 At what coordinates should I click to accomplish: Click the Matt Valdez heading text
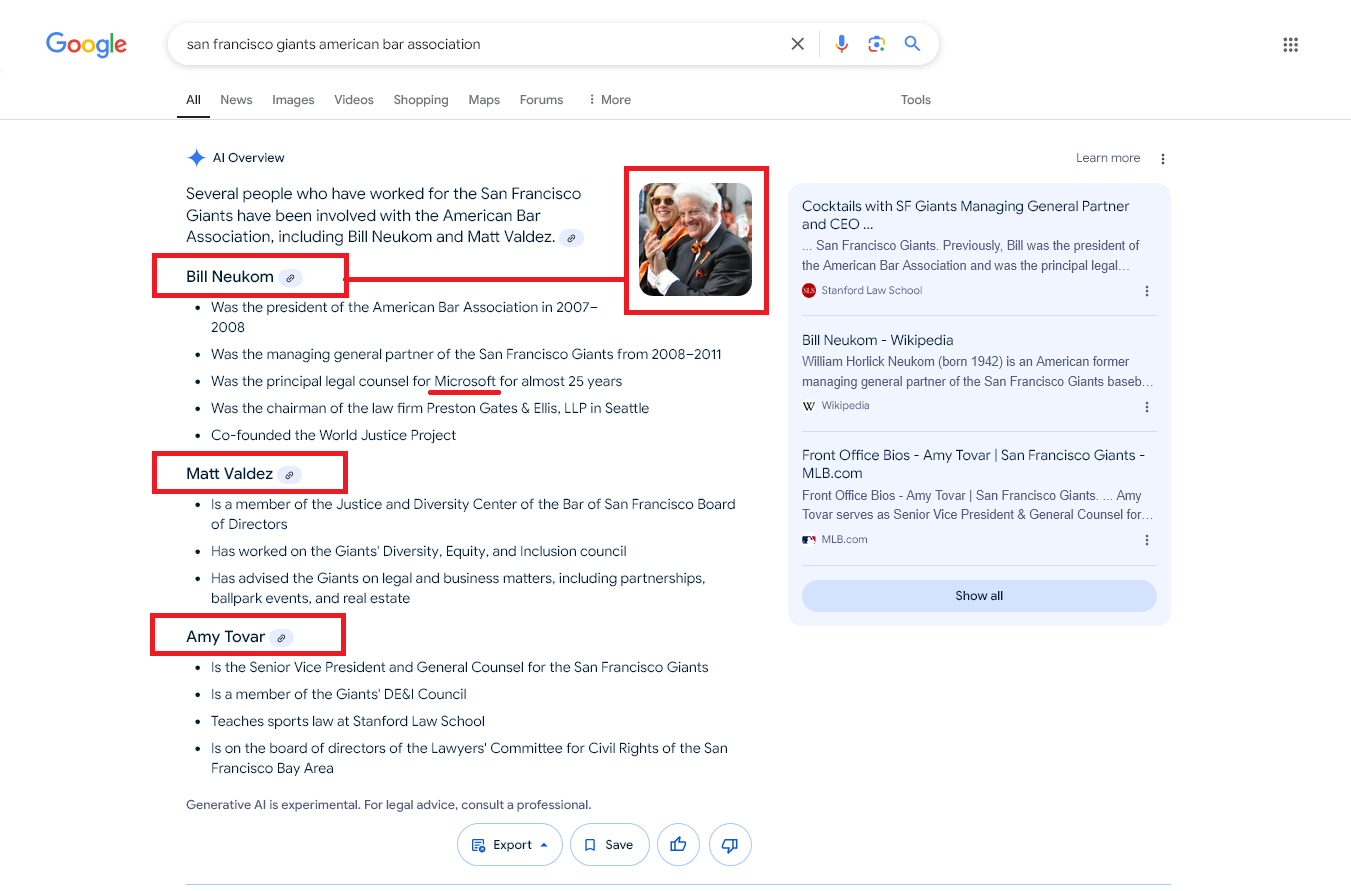point(229,473)
